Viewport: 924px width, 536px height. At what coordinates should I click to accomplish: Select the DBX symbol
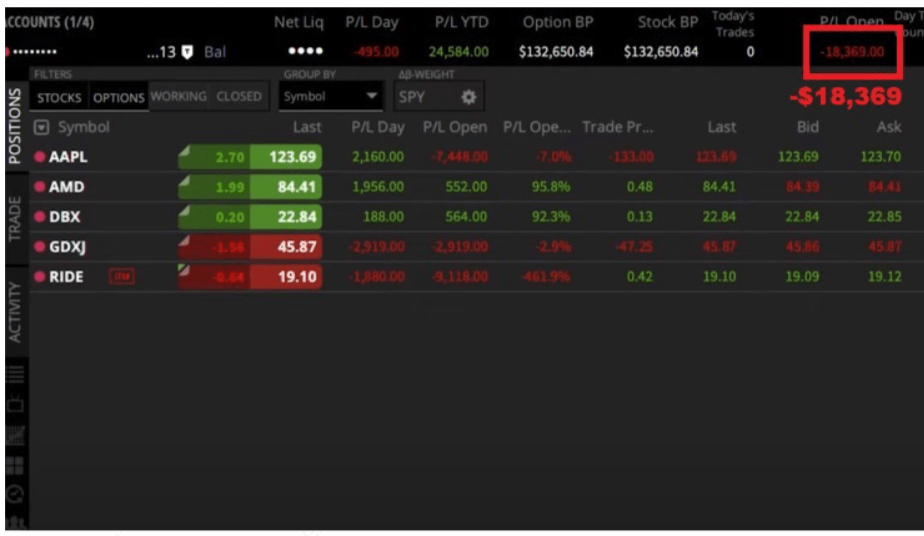64,217
